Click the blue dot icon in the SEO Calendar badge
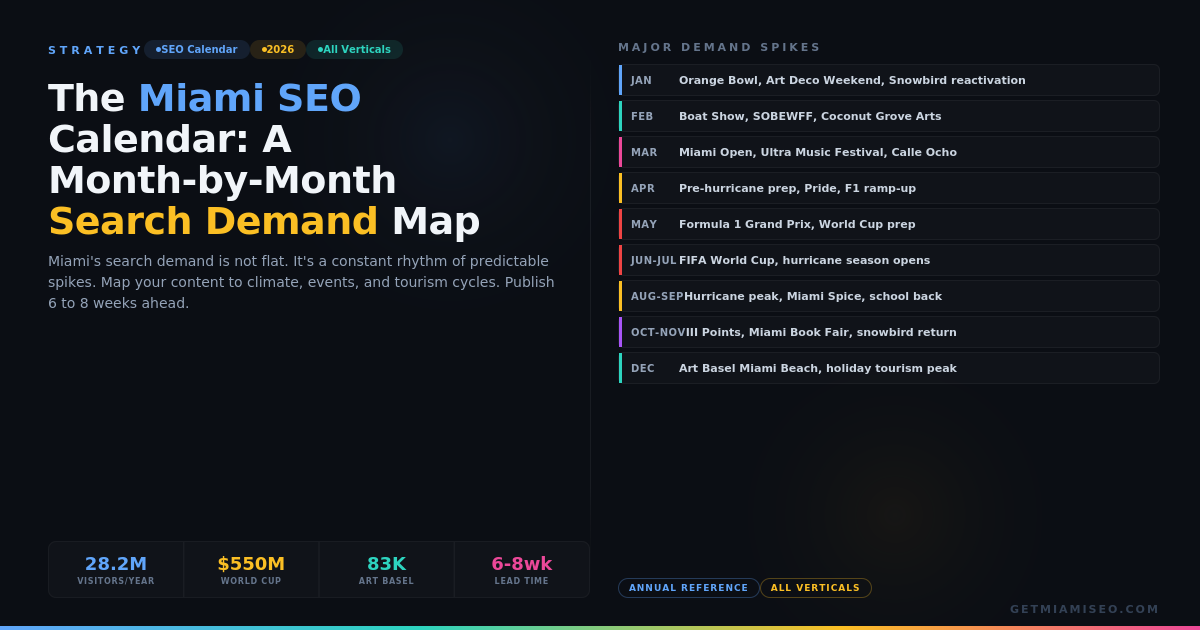This screenshot has height=630, width=1200. 158,49
